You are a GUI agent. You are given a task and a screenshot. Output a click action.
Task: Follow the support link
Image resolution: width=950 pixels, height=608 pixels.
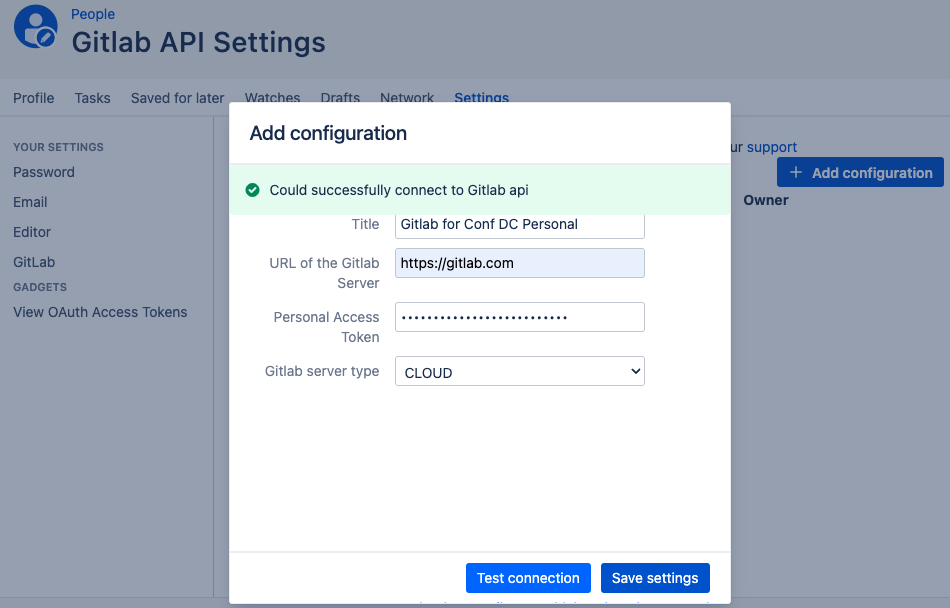point(772,147)
